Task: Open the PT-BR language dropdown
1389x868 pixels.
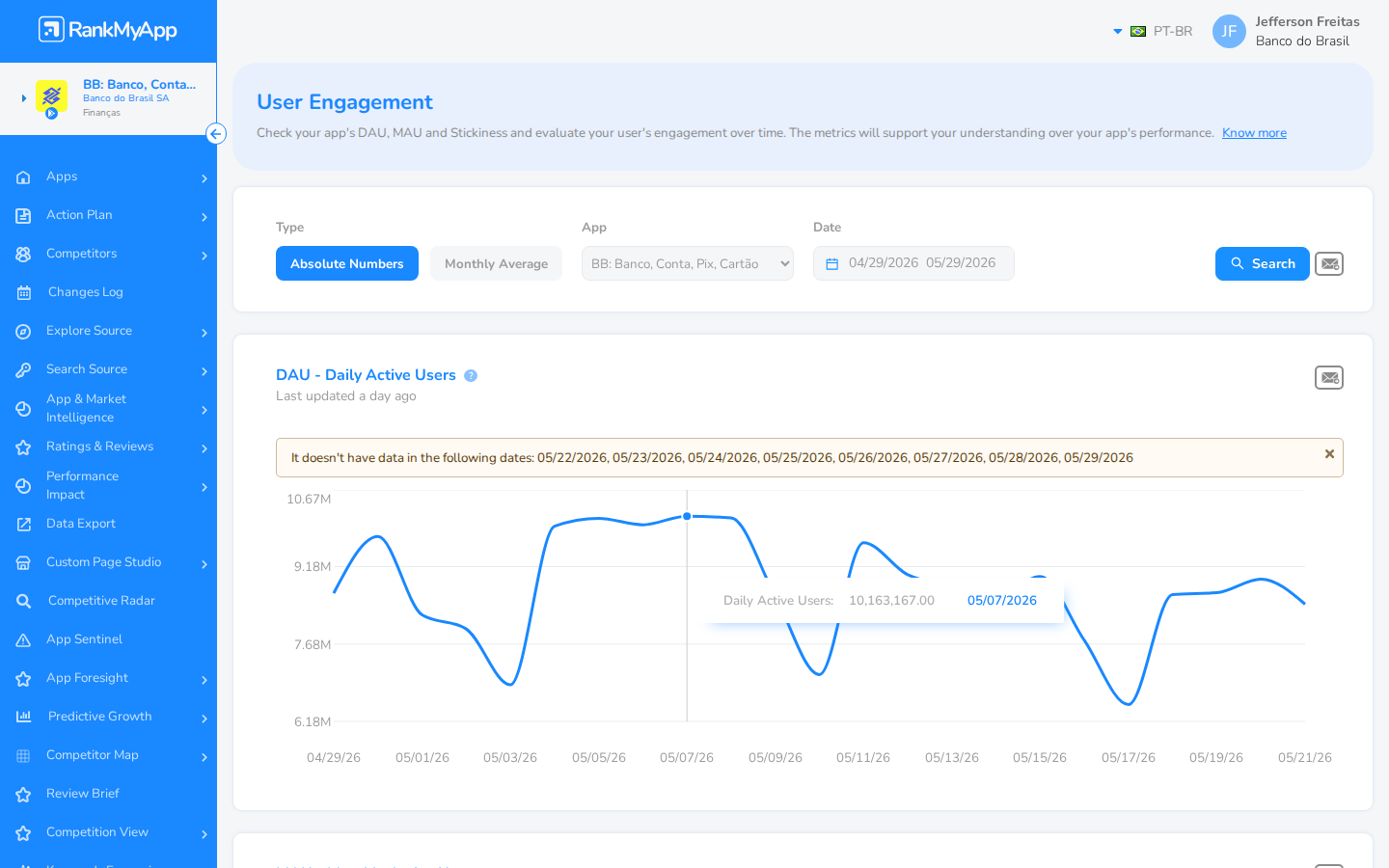Action: (x=1154, y=31)
